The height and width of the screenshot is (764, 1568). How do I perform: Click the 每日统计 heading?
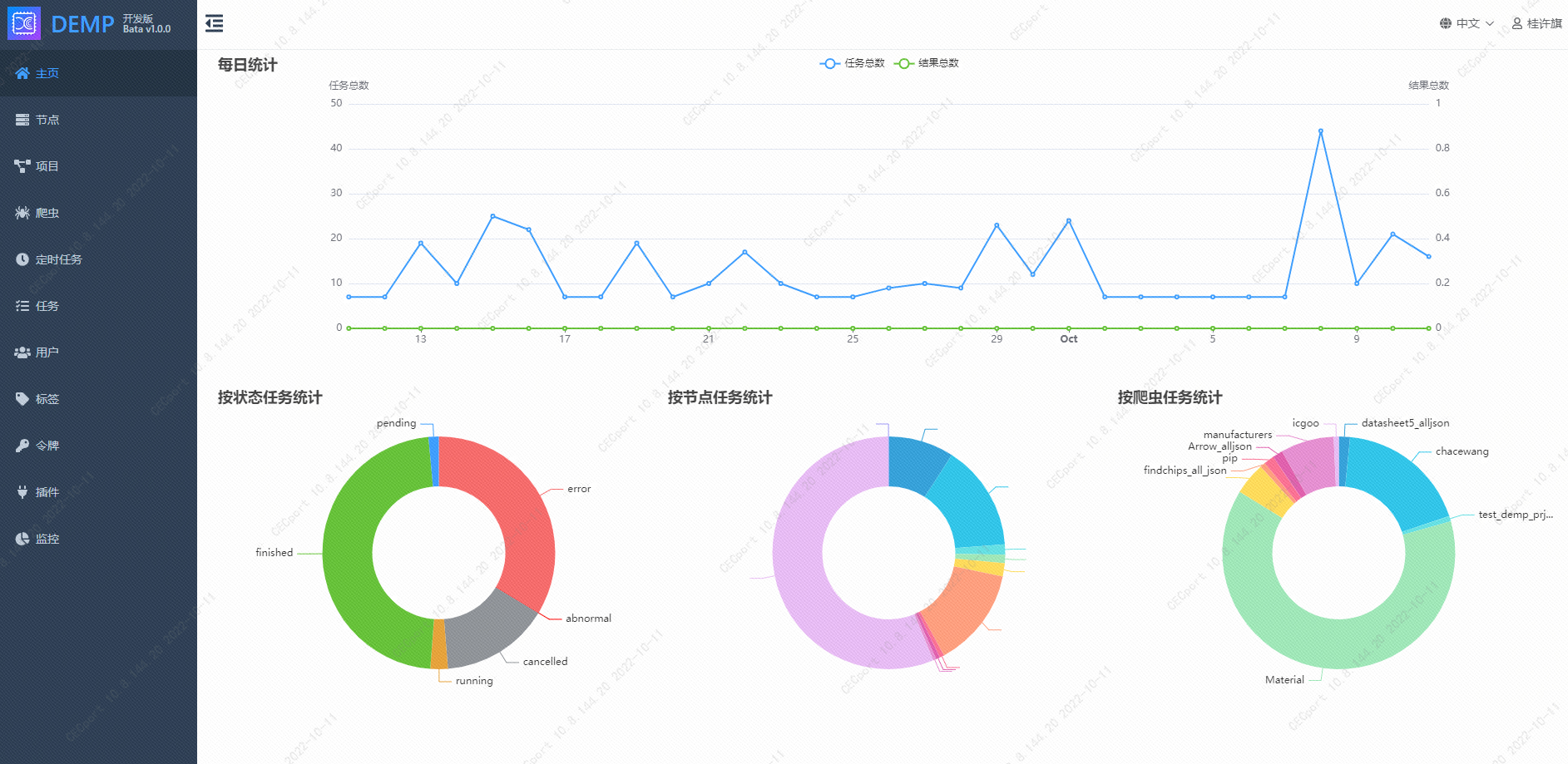coord(248,65)
